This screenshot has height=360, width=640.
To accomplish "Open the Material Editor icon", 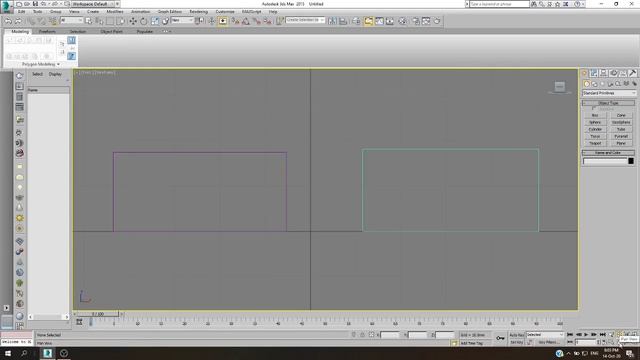I will [402, 21].
